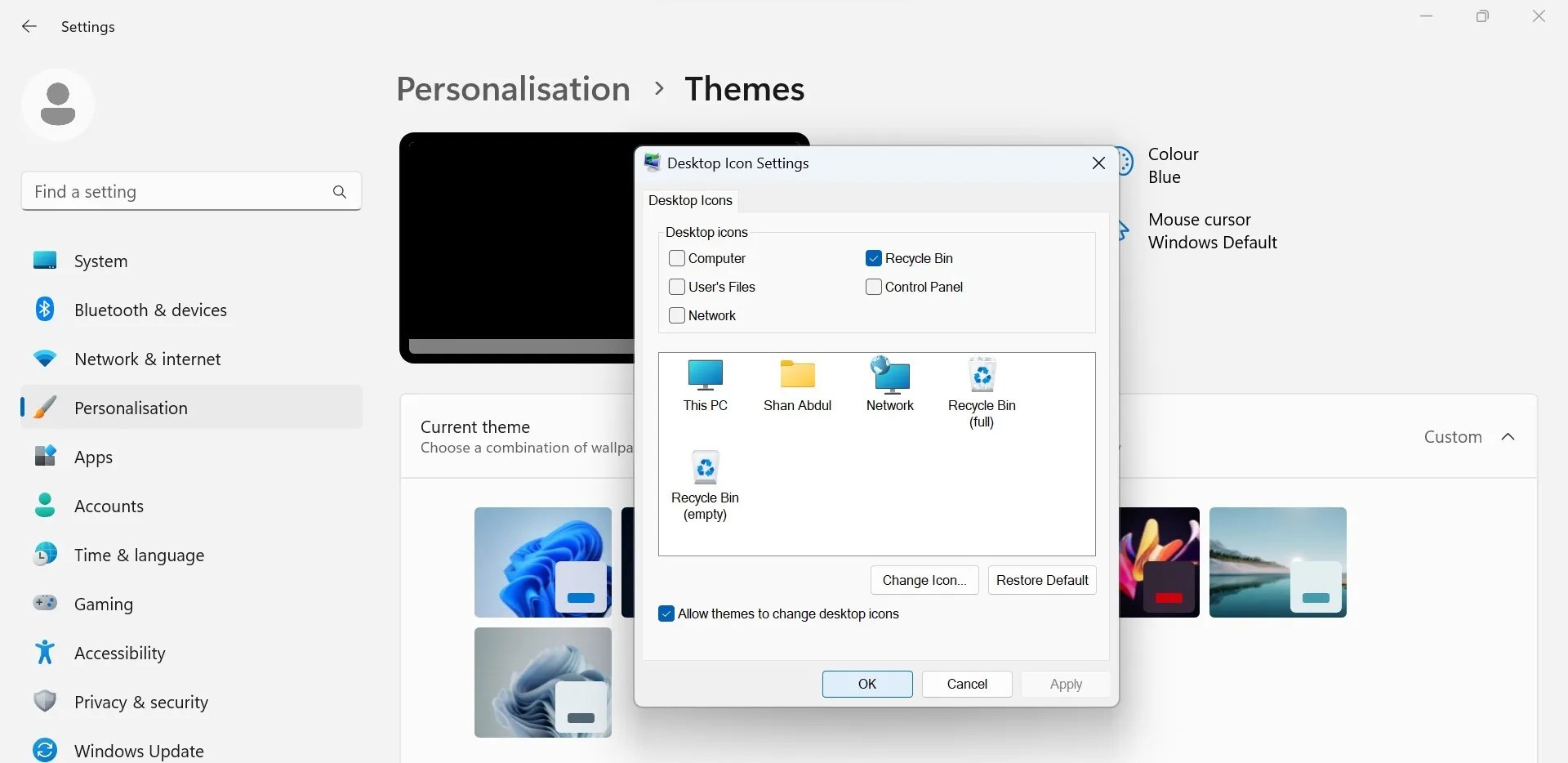Viewport: 1568px width, 763px height.
Task: Open Personalisation from the breadcrumb
Action: click(512, 88)
